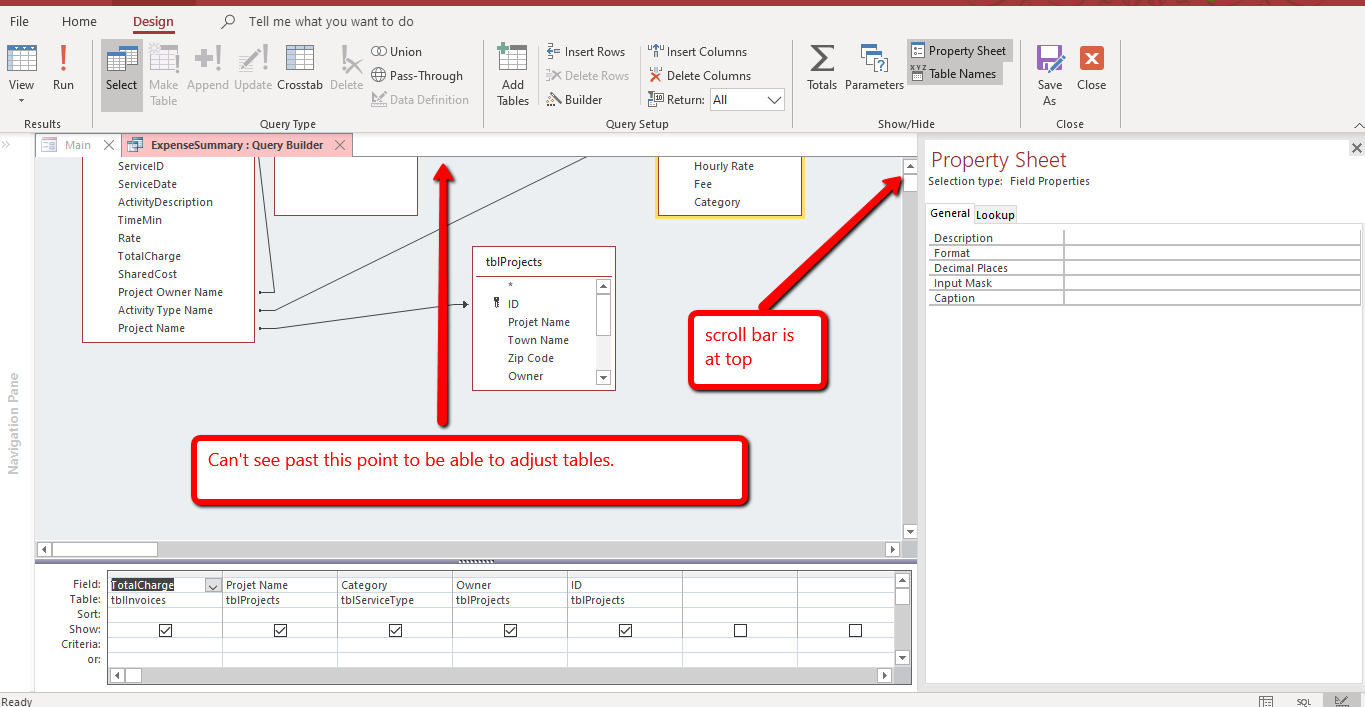Viewport: 1365px width, 707px height.
Task: Run the query with the Run icon
Action: 63,68
